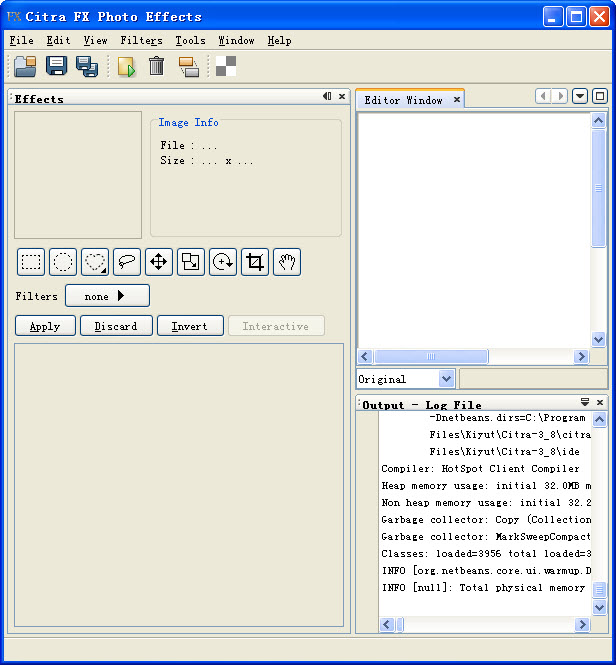The image size is (616, 665).
Task: Click Output log scrollbar up arrow
Action: (599, 420)
